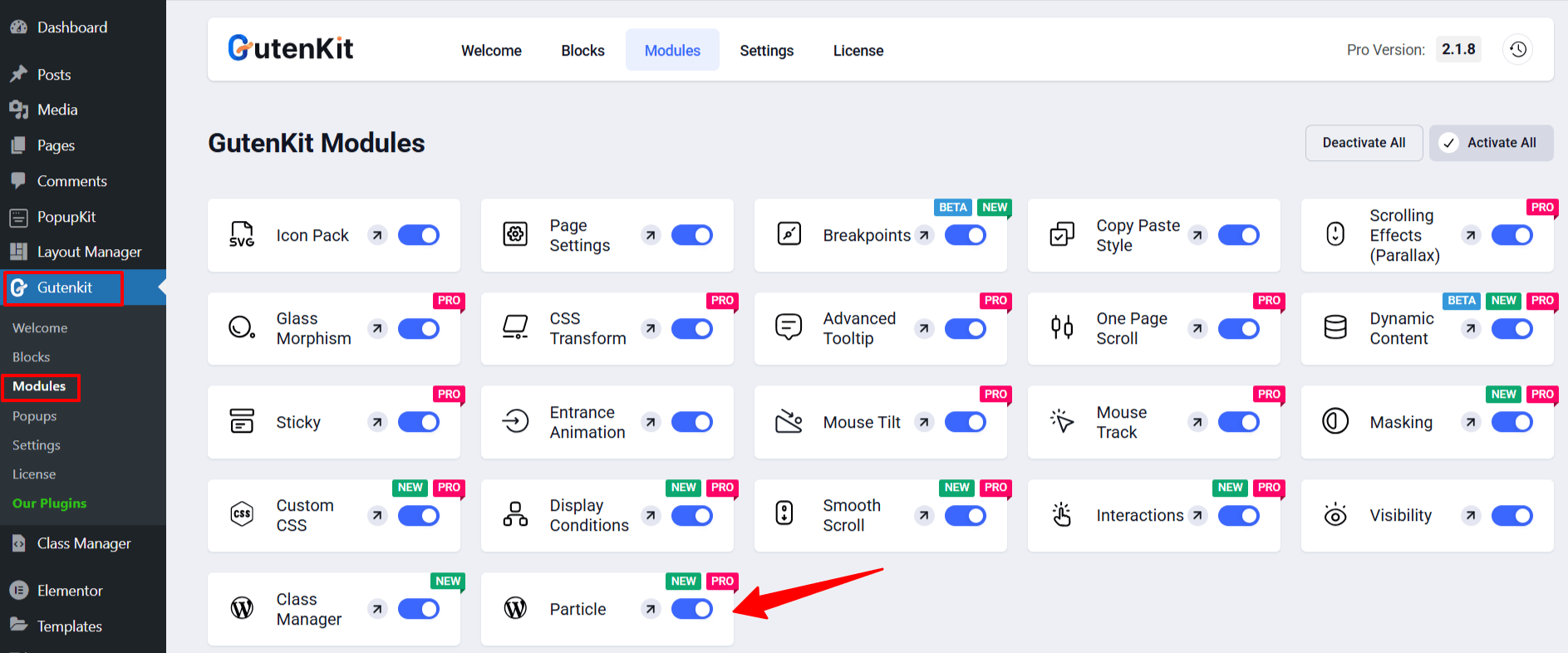This screenshot has height=653, width=1568.
Task: Open Mouse Tilt documentation arrow icon
Action: coord(923,422)
